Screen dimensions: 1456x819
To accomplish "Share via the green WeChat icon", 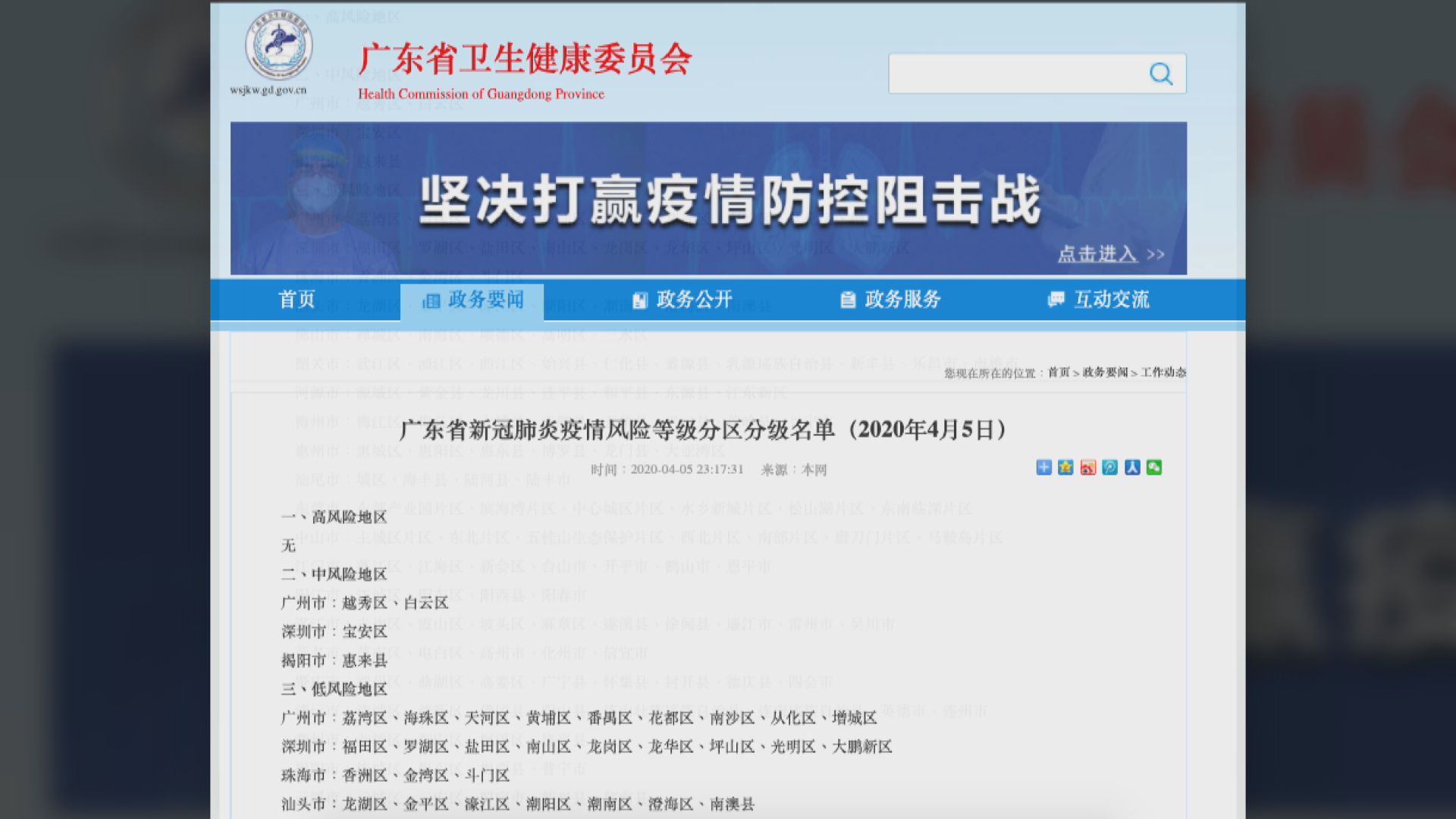I will [1154, 468].
